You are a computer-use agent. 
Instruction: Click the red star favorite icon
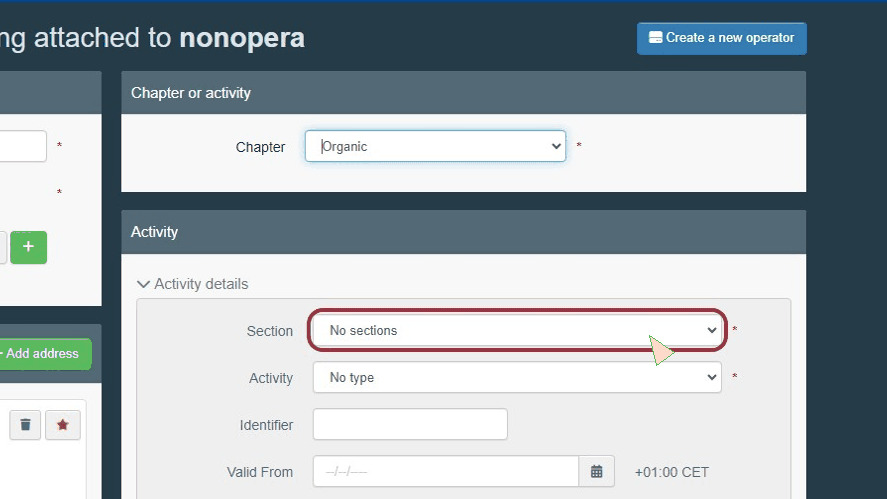click(63, 425)
